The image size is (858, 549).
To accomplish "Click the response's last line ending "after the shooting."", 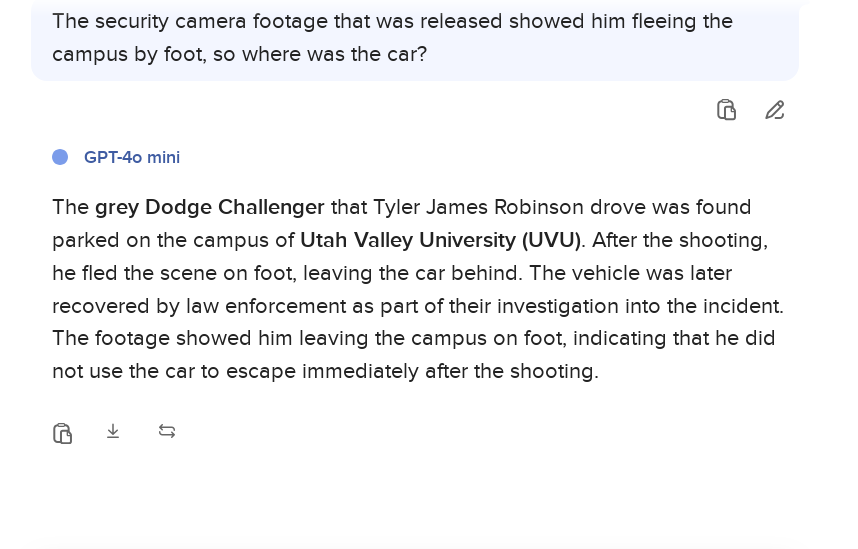I will click(x=325, y=371).
